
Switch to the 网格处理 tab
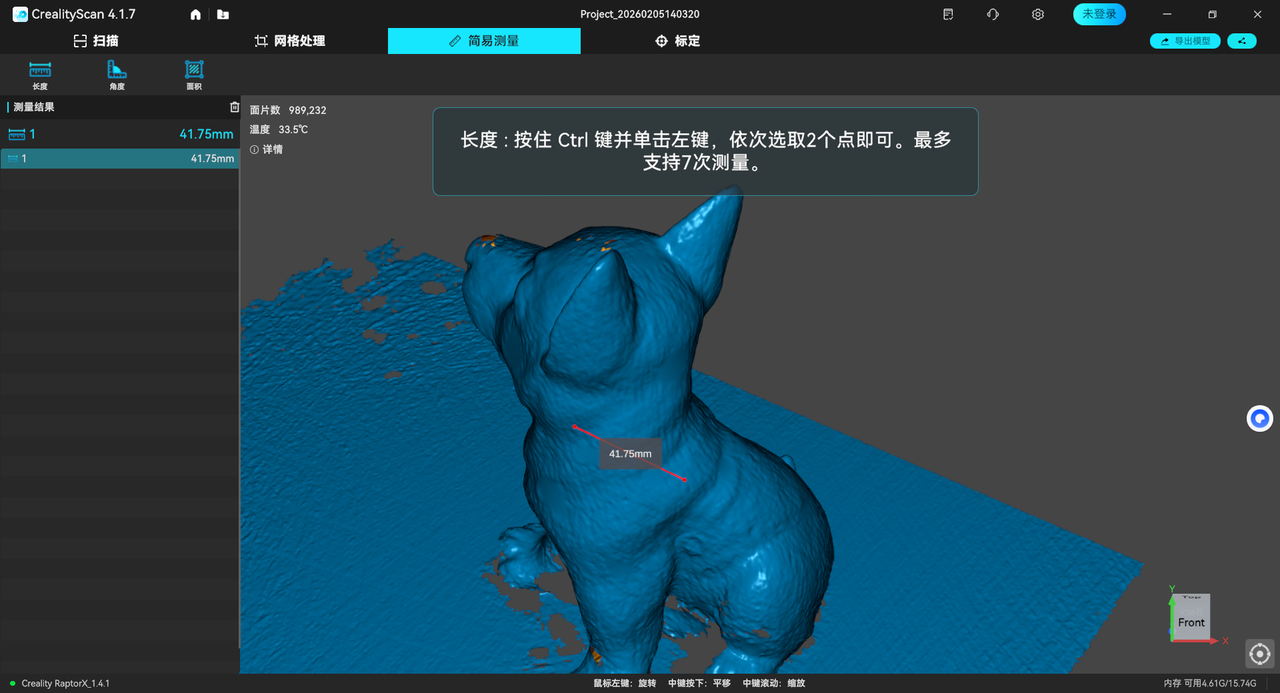(290, 41)
